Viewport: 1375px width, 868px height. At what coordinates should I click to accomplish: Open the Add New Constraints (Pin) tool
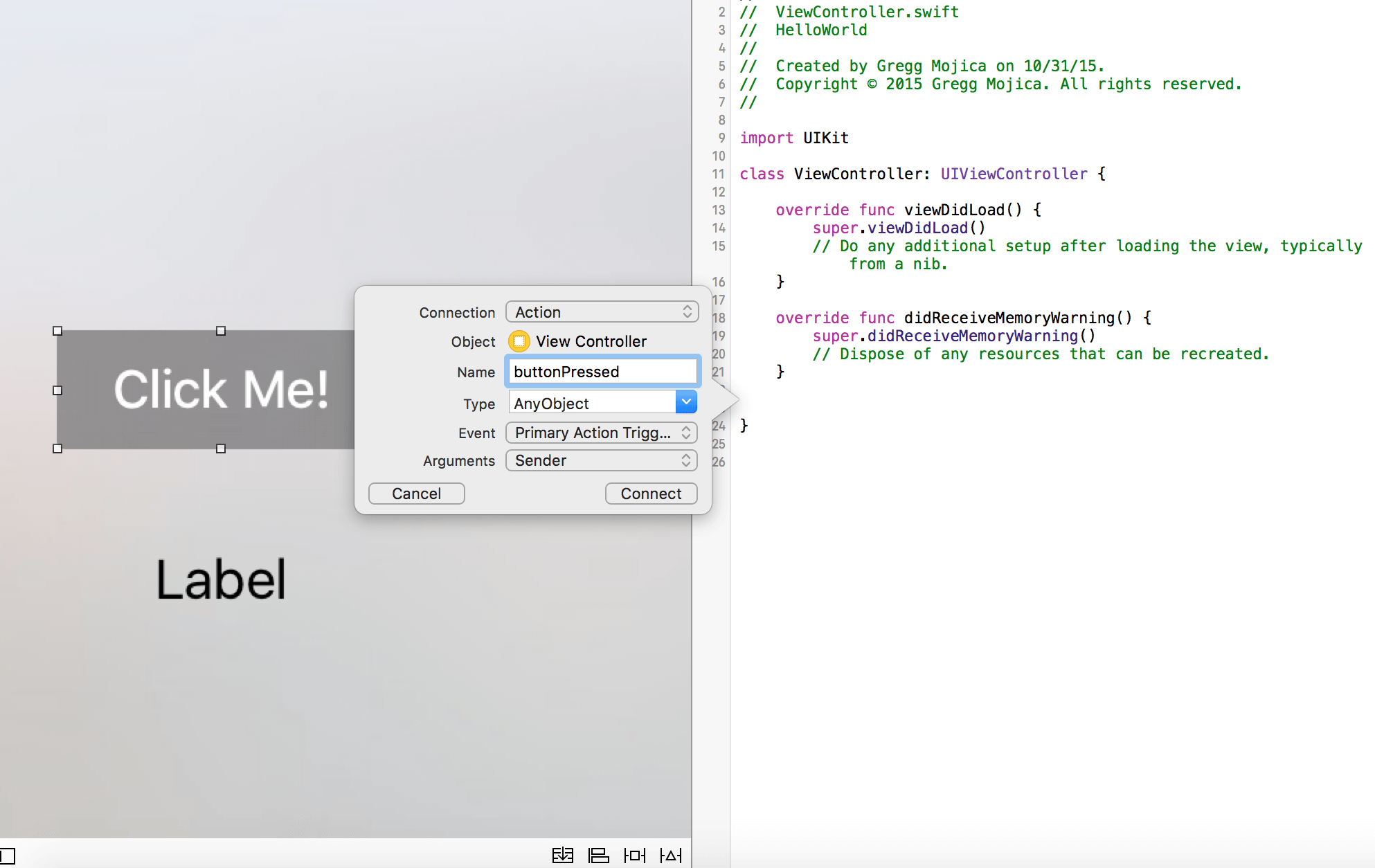pos(635,854)
